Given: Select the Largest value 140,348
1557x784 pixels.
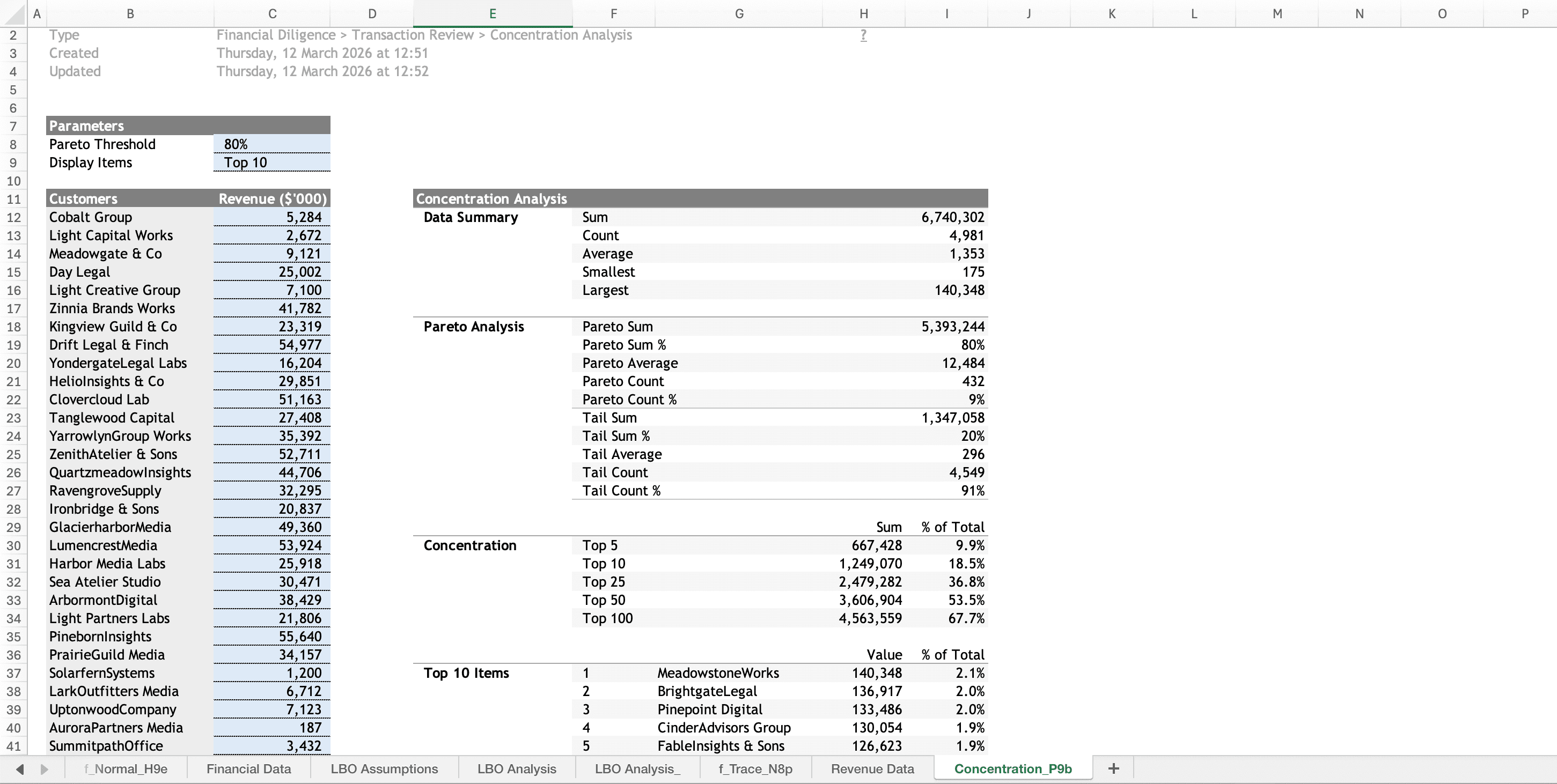Looking at the screenshot, I should point(946,290).
